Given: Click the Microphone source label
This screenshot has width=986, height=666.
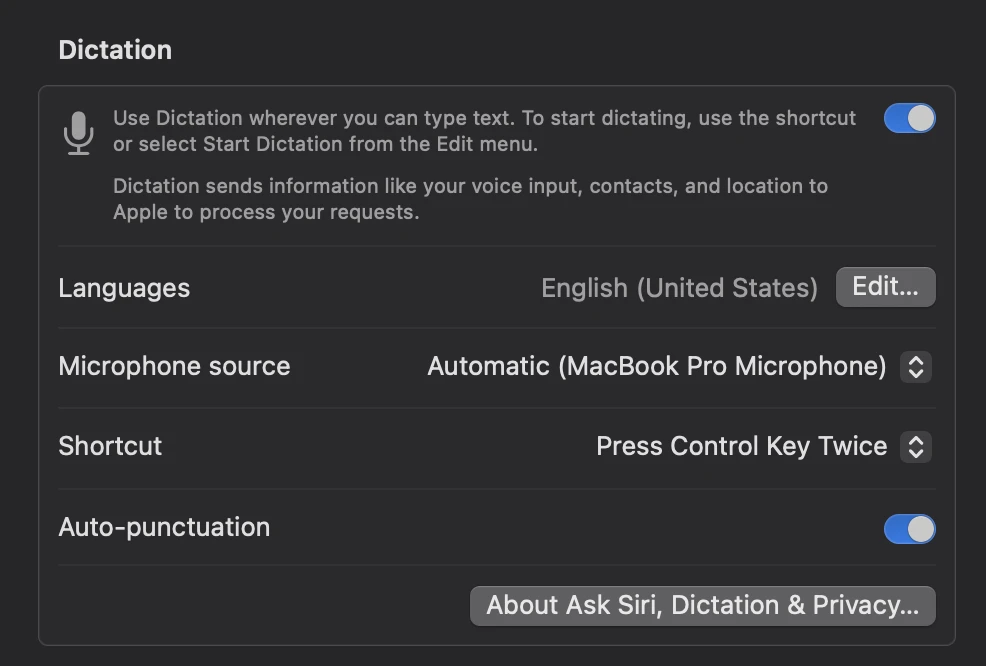Looking at the screenshot, I should pyautogui.click(x=174, y=366).
